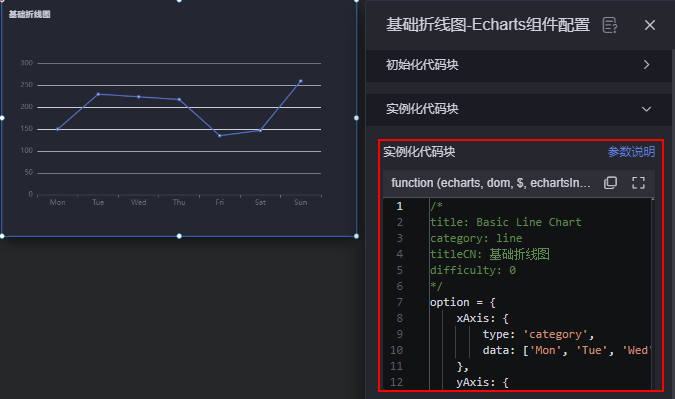Click code line 'yAxis: {'
The image size is (675, 399).
(482, 382)
